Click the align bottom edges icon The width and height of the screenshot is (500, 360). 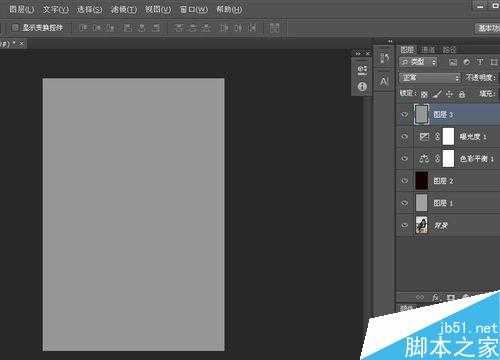111,28
